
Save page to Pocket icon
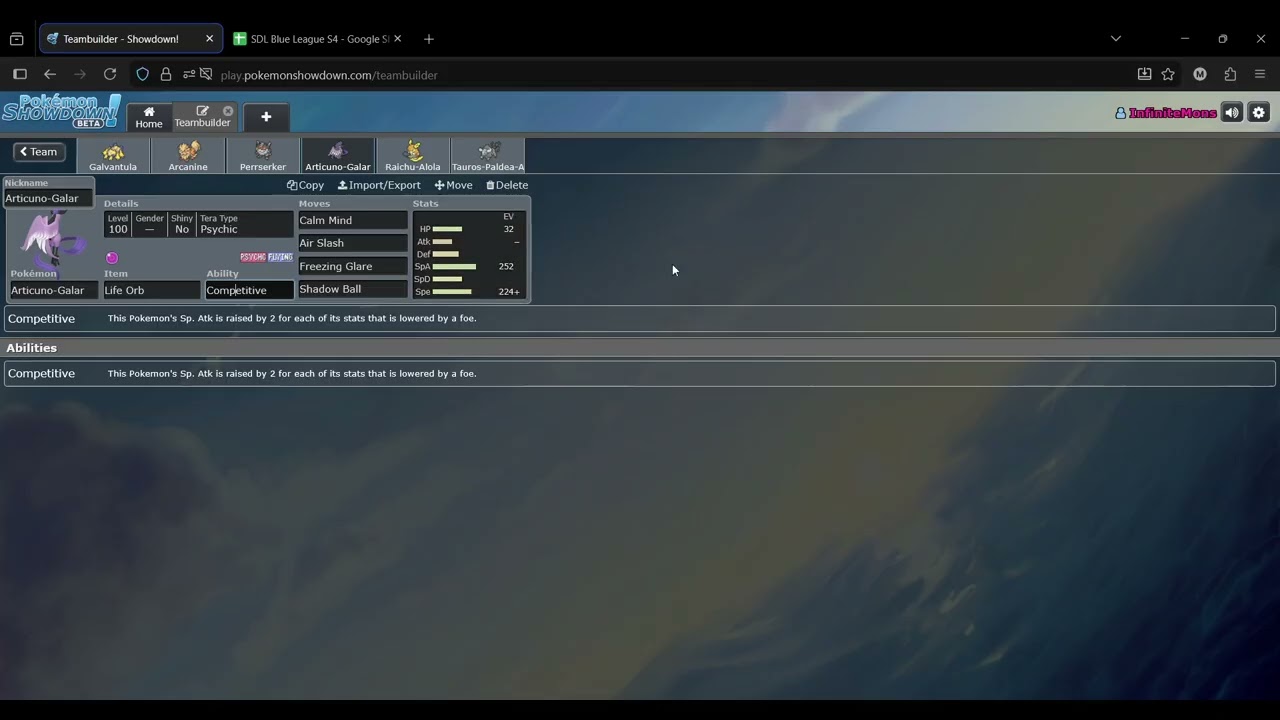click(1145, 74)
